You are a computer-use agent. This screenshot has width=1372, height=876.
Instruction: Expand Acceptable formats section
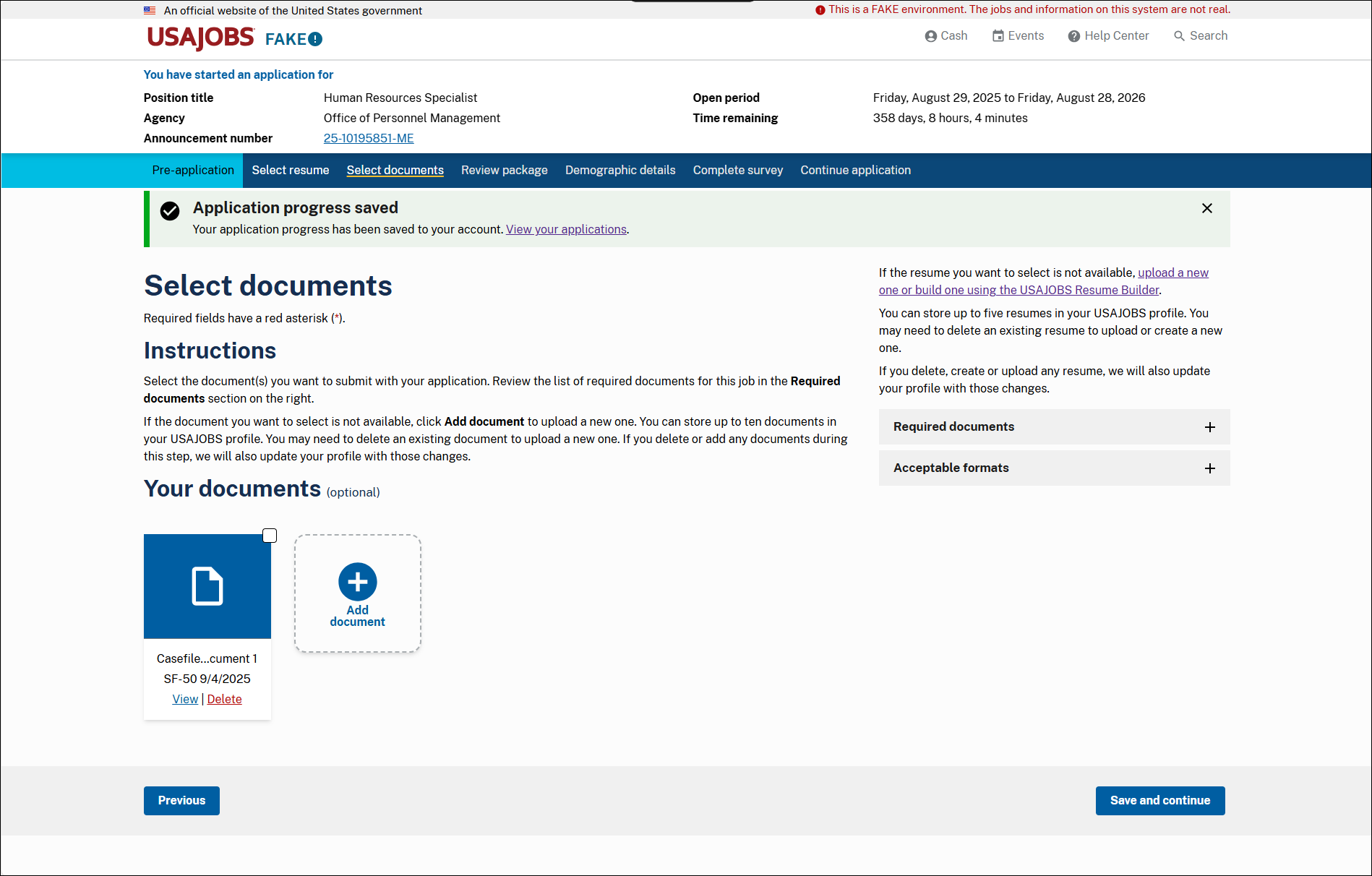[x=1055, y=468]
